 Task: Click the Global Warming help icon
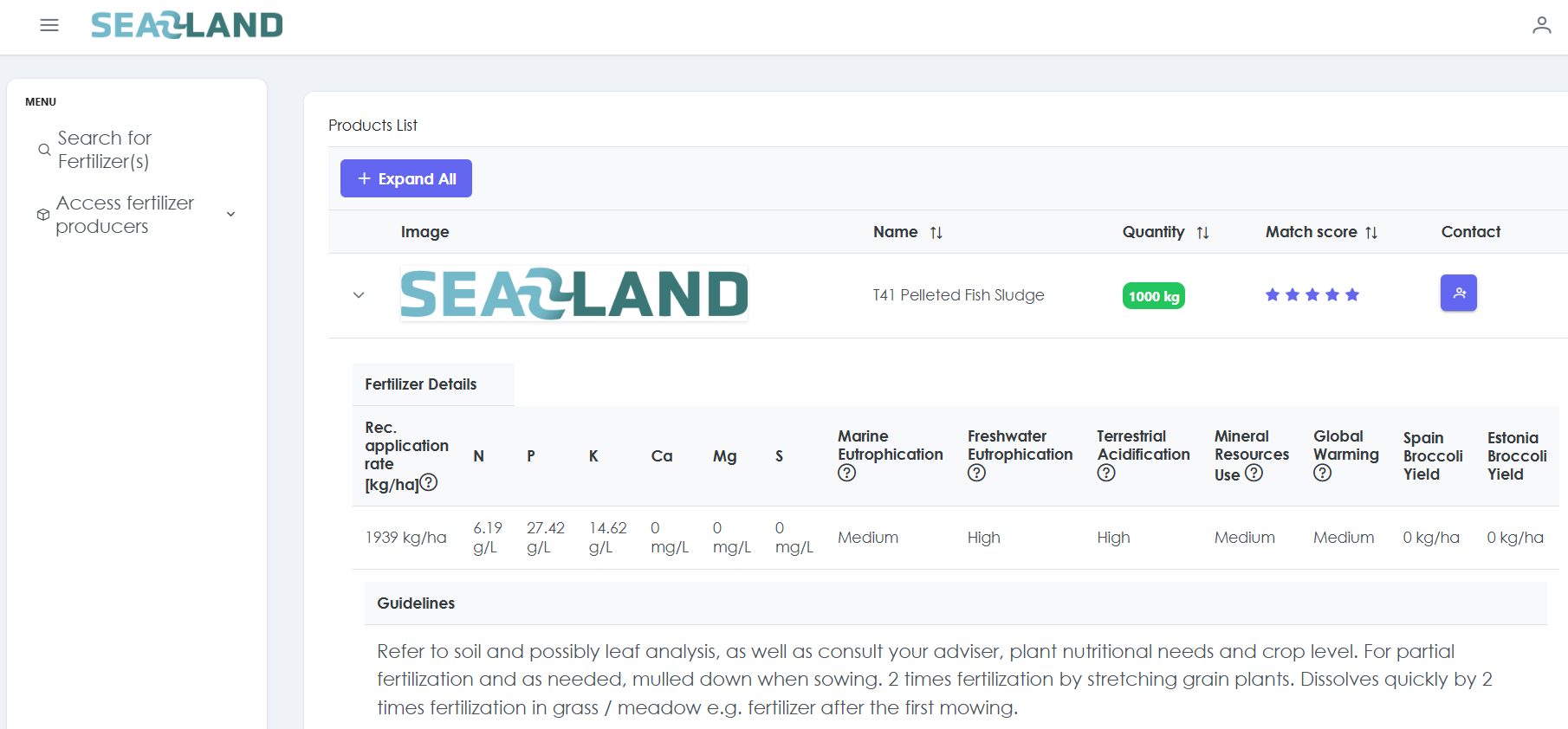click(x=1322, y=473)
